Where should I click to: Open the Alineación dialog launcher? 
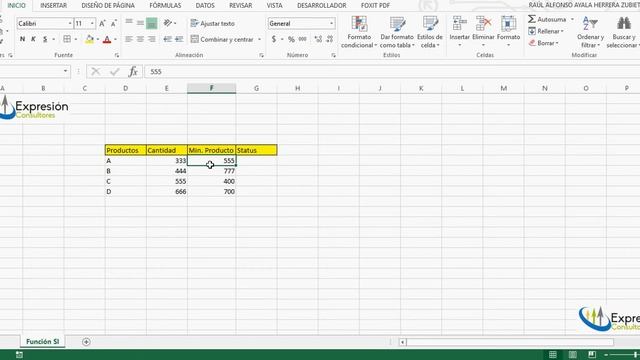261,55
